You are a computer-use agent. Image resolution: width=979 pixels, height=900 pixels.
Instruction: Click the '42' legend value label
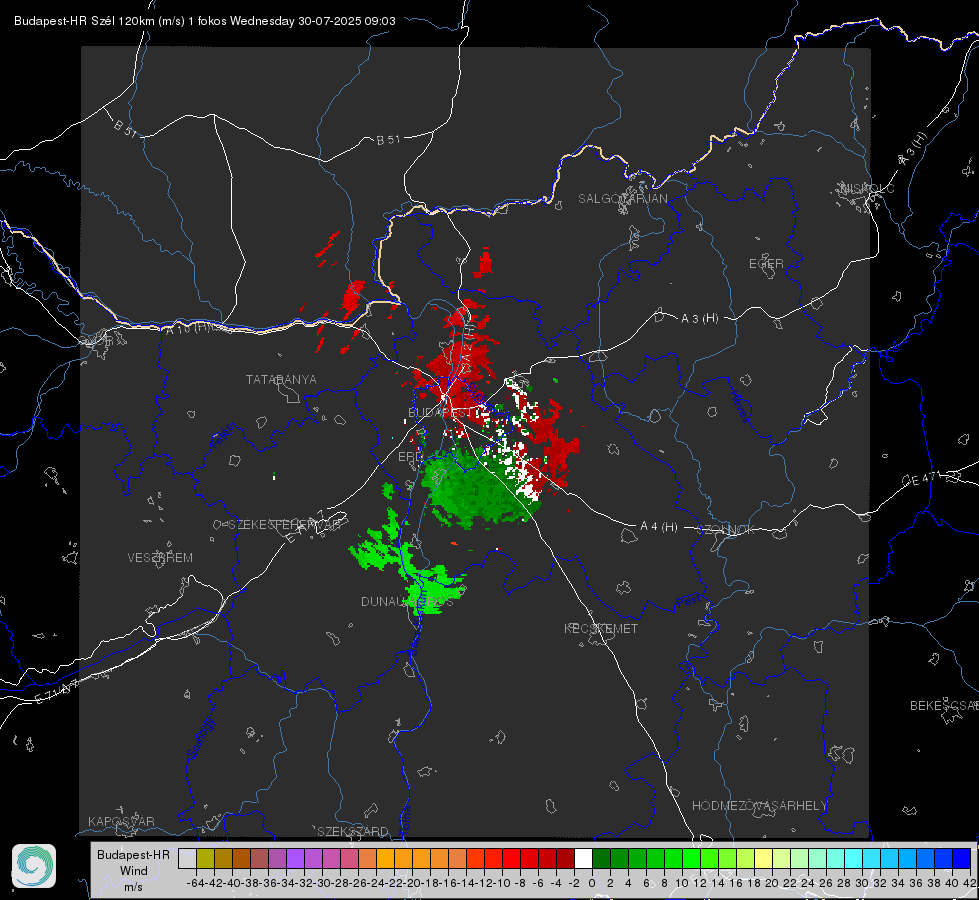(x=969, y=883)
